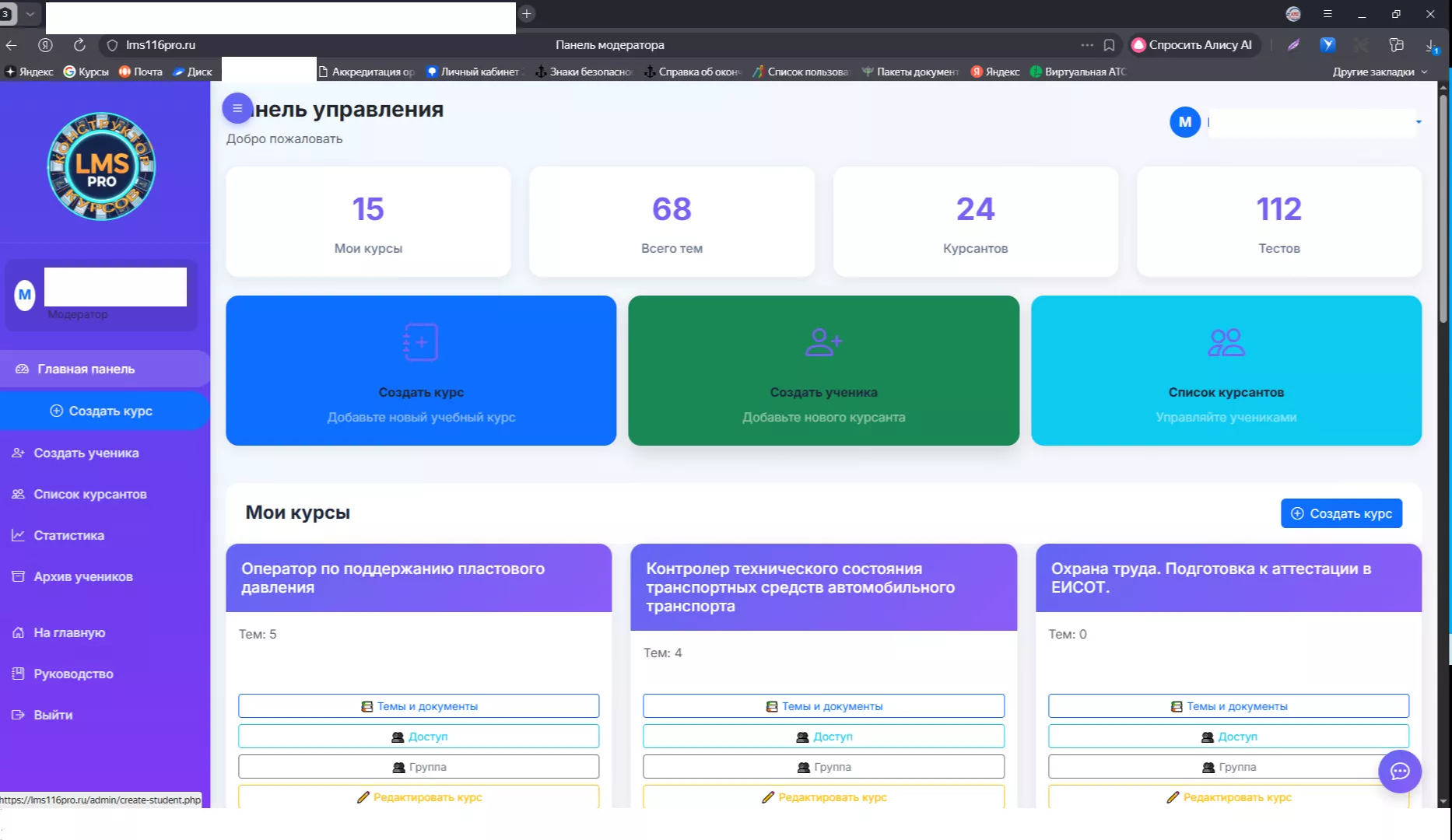Image resolution: width=1452 pixels, height=840 pixels.
Task: Click the 24 Курсантов statistic card
Action: coord(975,221)
